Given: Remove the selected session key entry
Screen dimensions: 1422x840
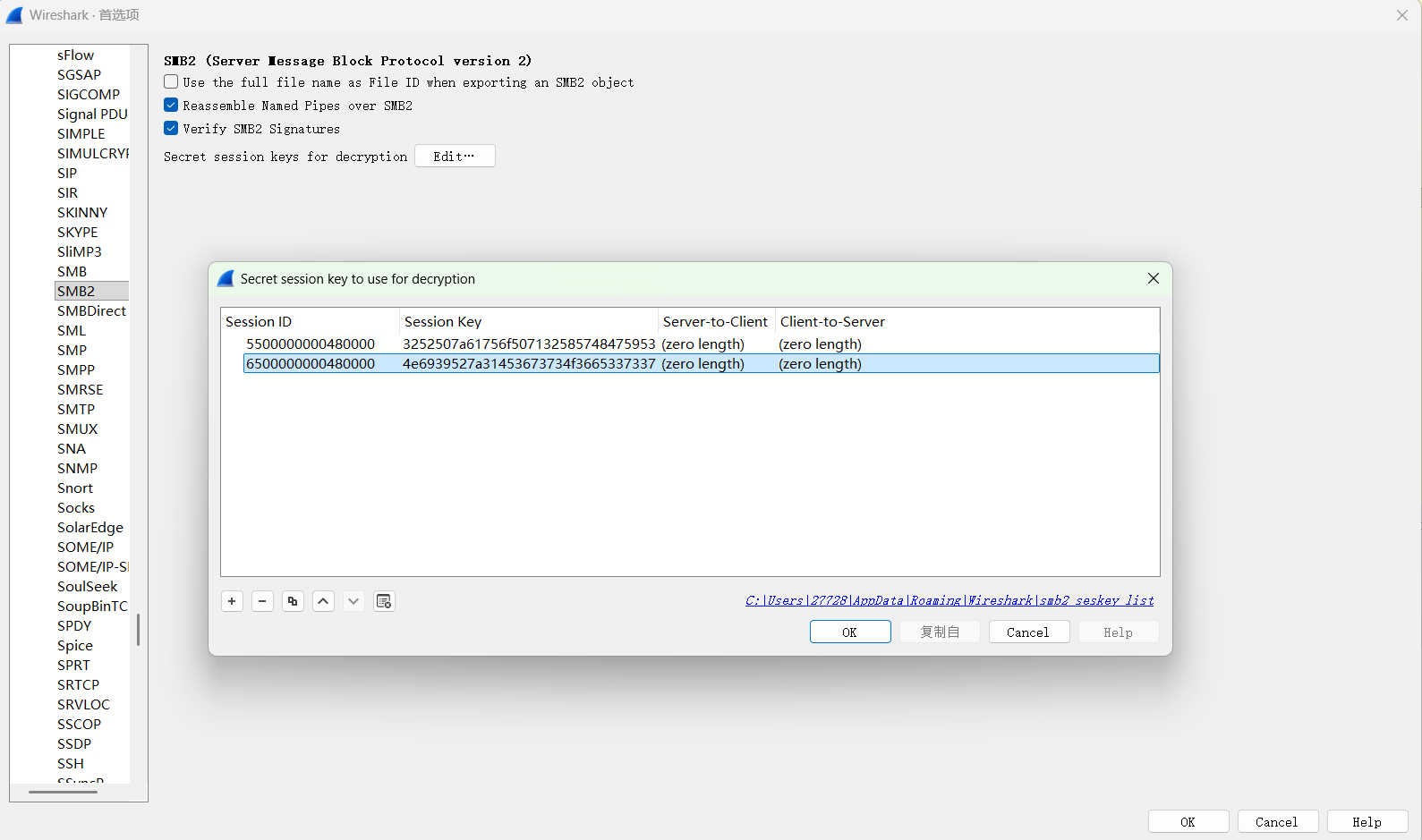Looking at the screenshot, I should coord(262,601).
